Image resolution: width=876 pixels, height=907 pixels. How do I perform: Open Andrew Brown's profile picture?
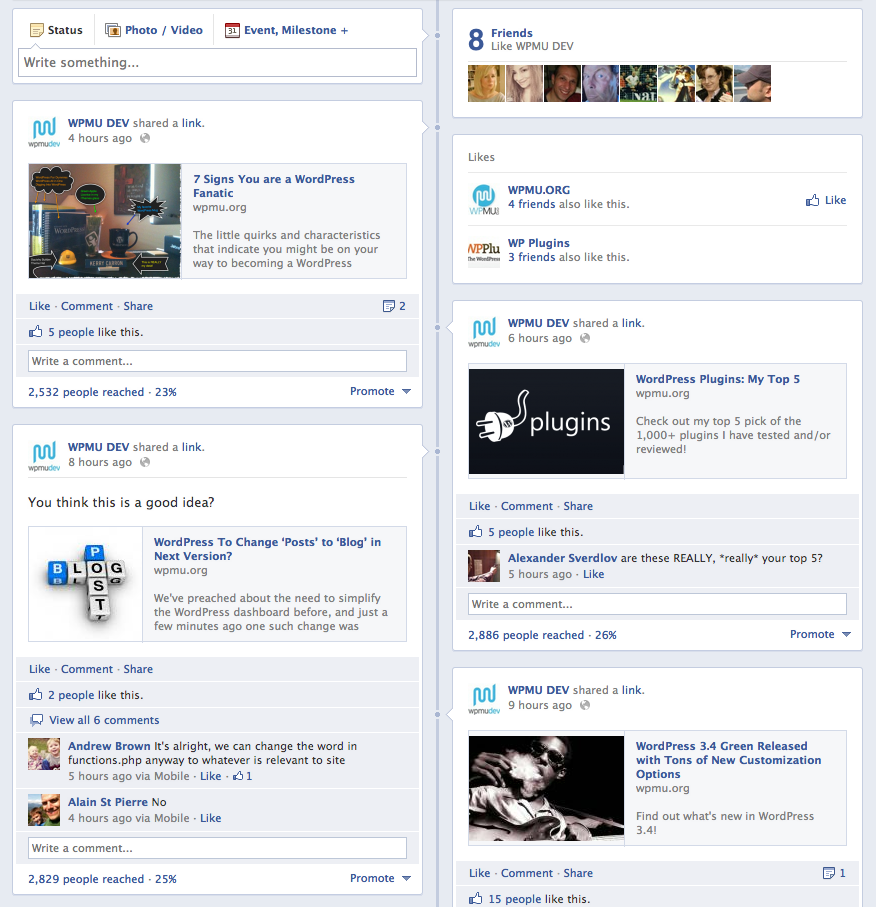pyautogui.click(x=44, y=754)
